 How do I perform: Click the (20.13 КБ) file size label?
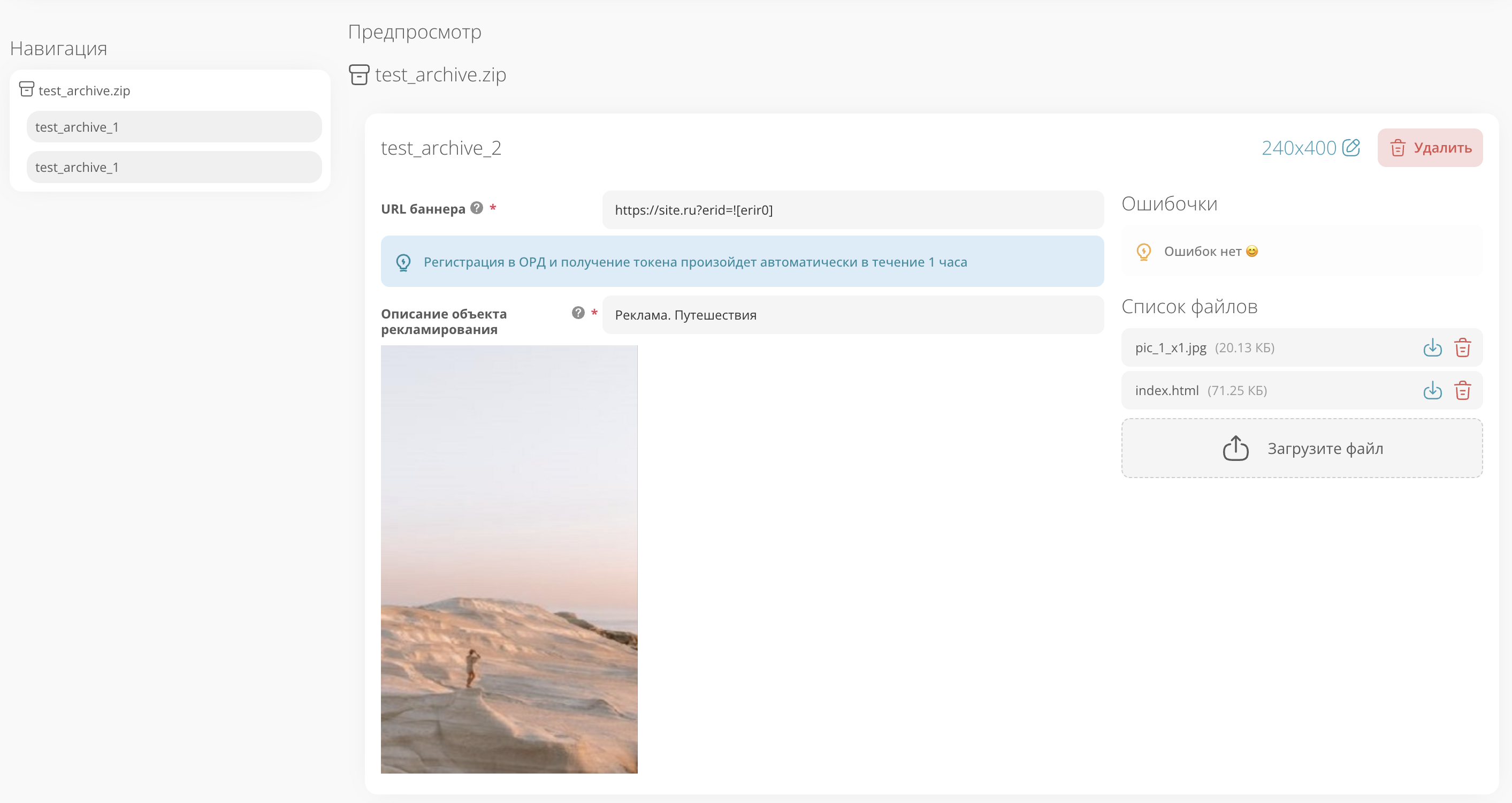click(x=1244, y=348)
